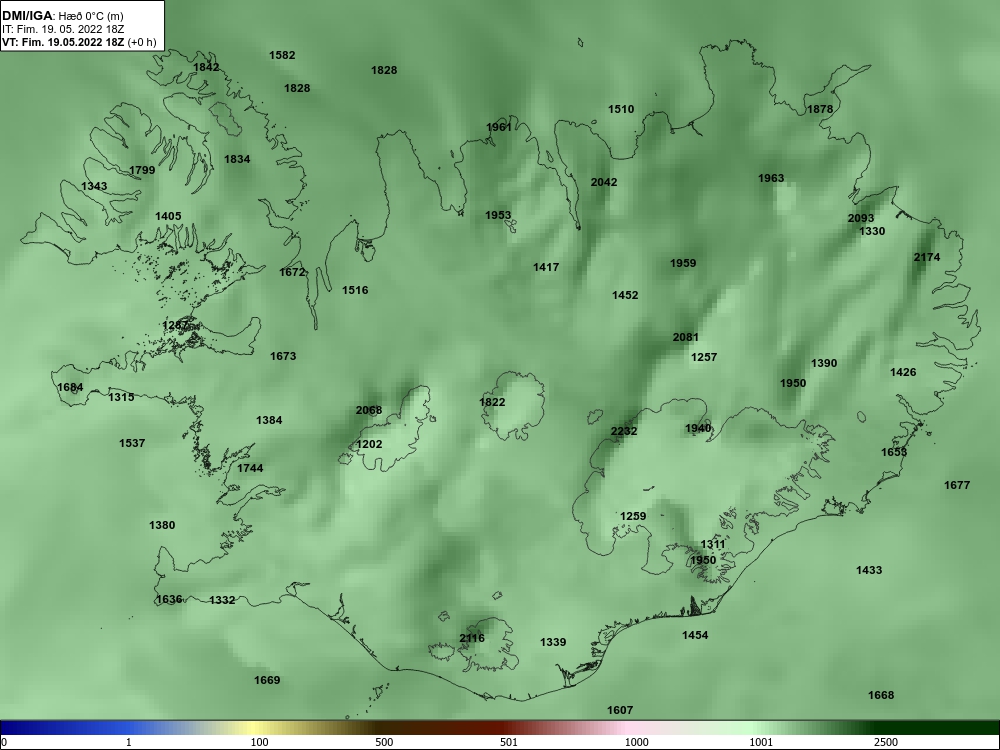Click the map value 1417
The width and height of the screenshot is (1000, 750).
tap(546, 268)
